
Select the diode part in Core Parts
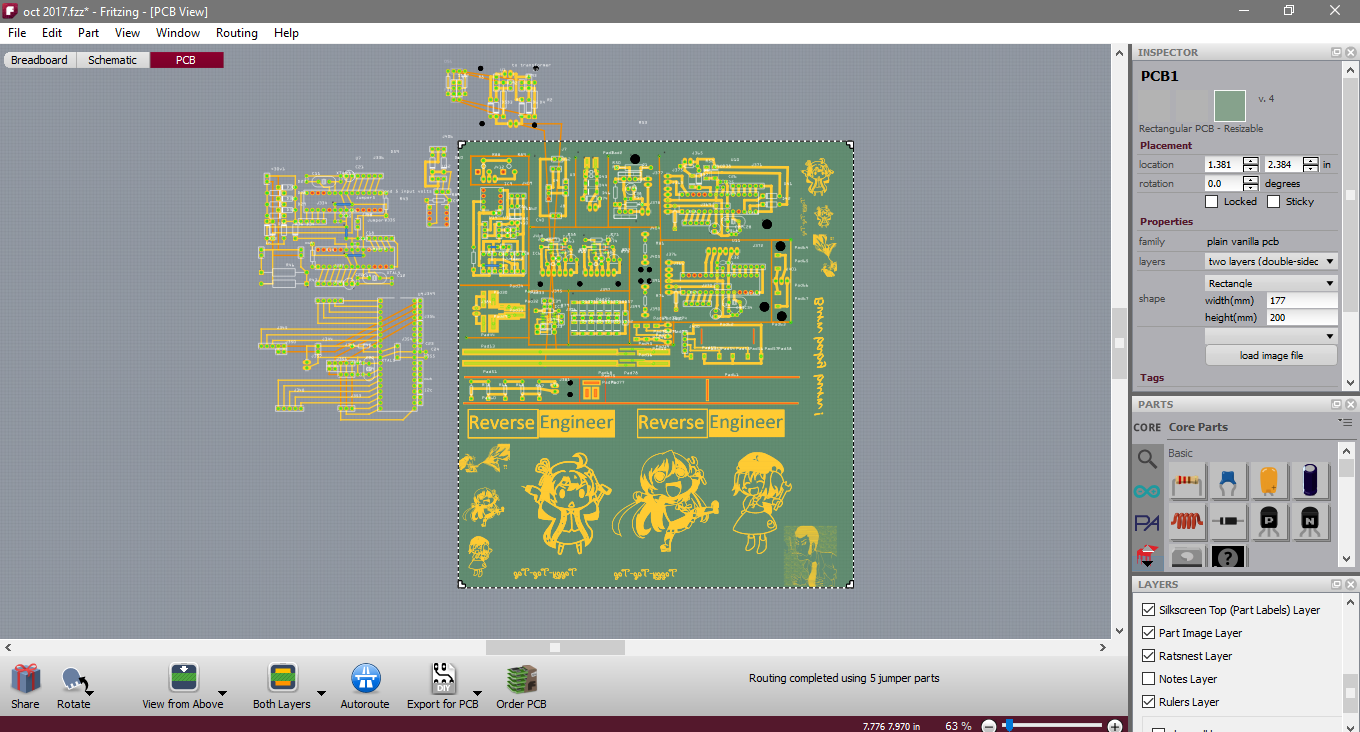point(1228,522)
